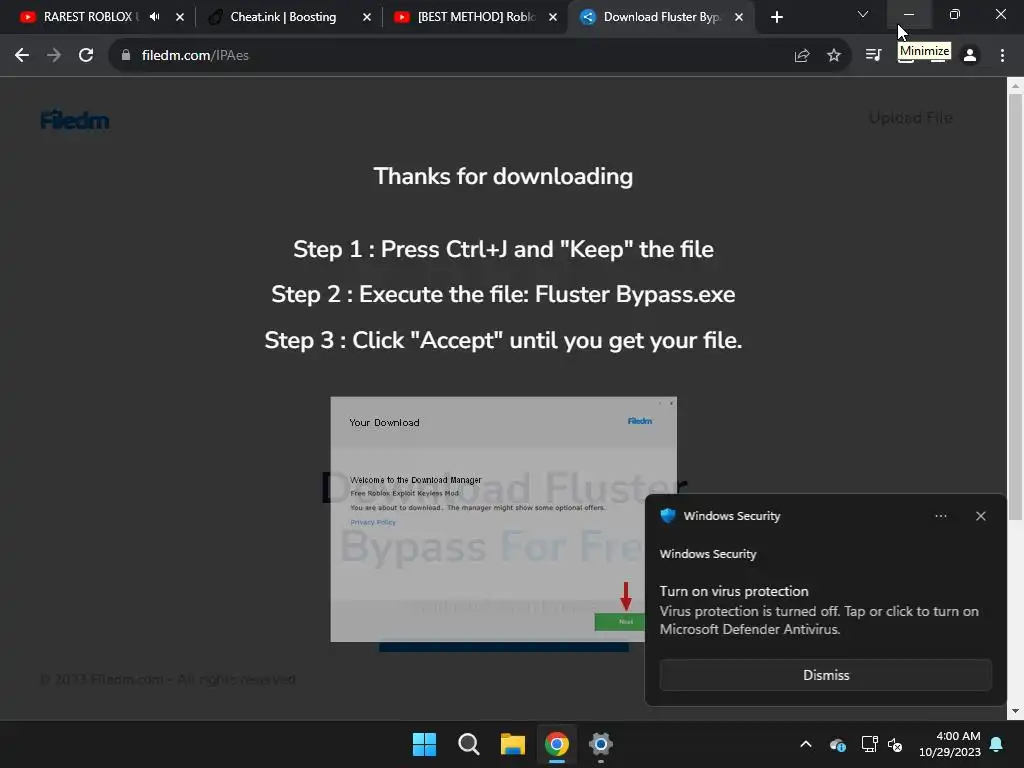Screen dimensions: 1024x768
Task: Close the Windows Security notification
Action: [980, 516]
